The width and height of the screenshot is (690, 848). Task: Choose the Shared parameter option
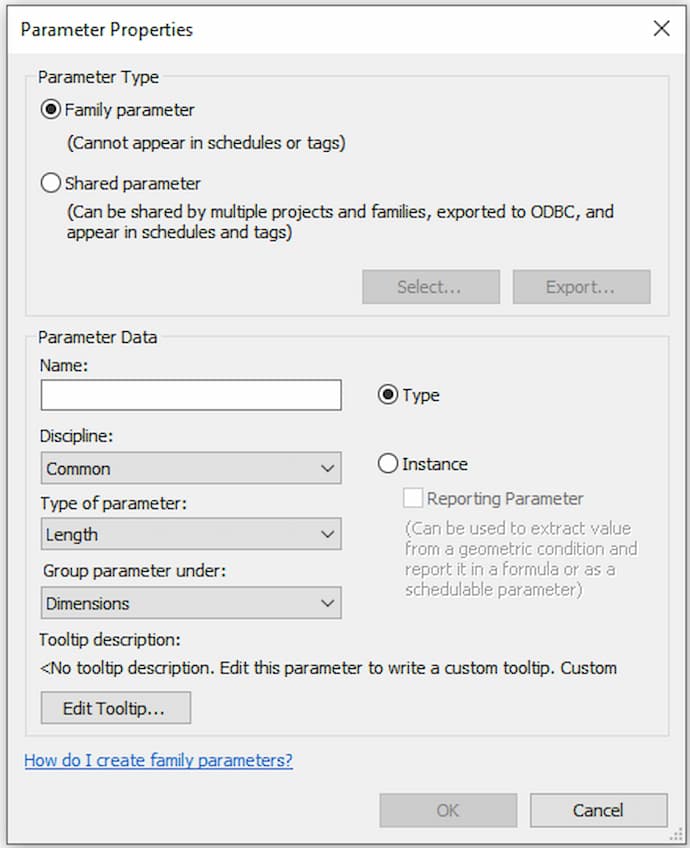point(51,184)
